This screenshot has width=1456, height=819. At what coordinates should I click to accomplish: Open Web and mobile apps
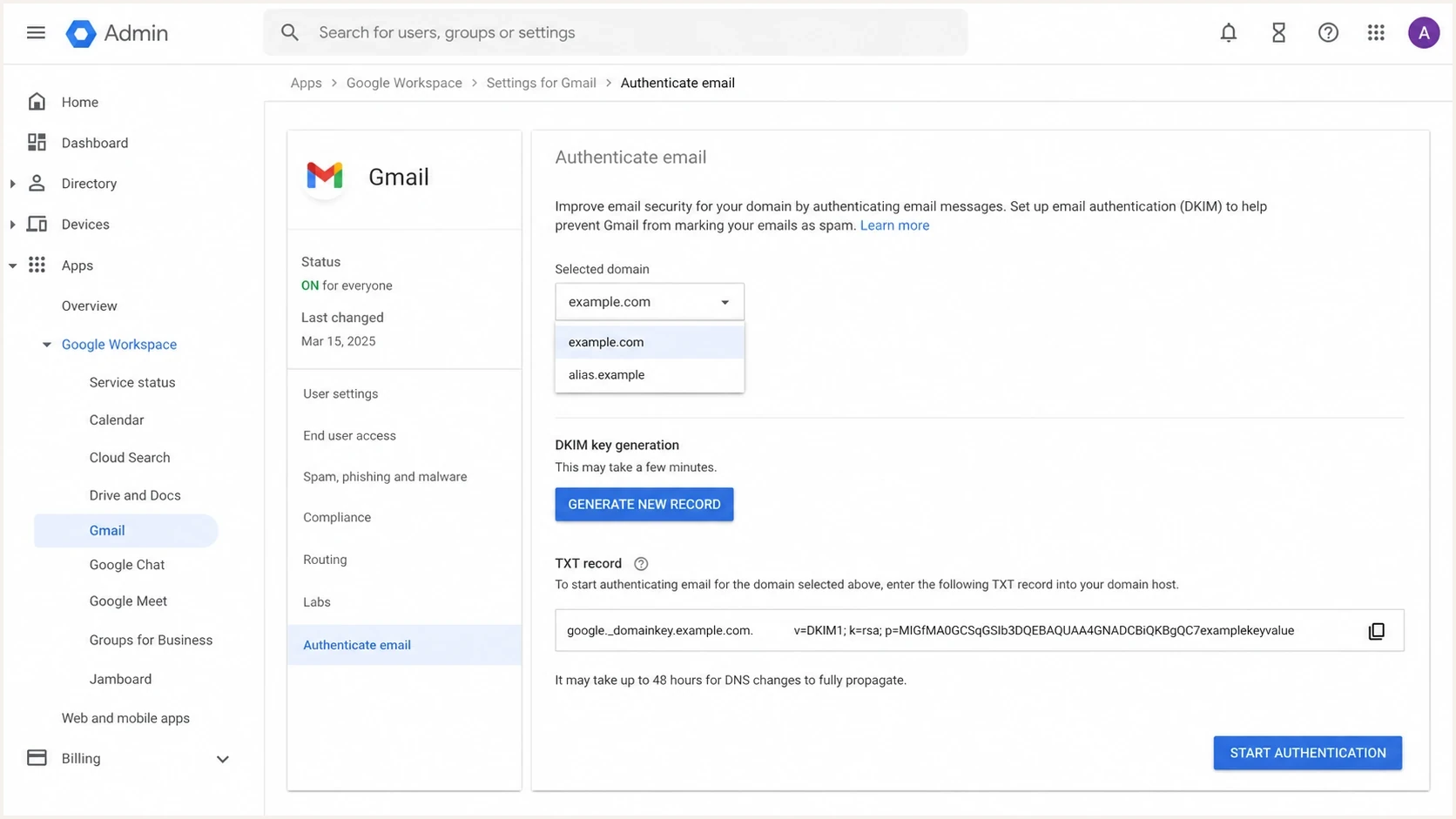pyautogui.click(x=125, y=718)
